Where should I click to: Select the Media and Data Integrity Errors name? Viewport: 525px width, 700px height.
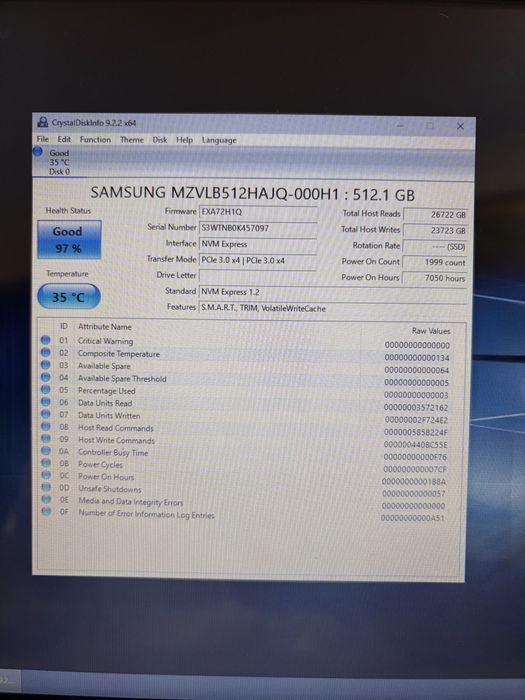coord(131,502)
